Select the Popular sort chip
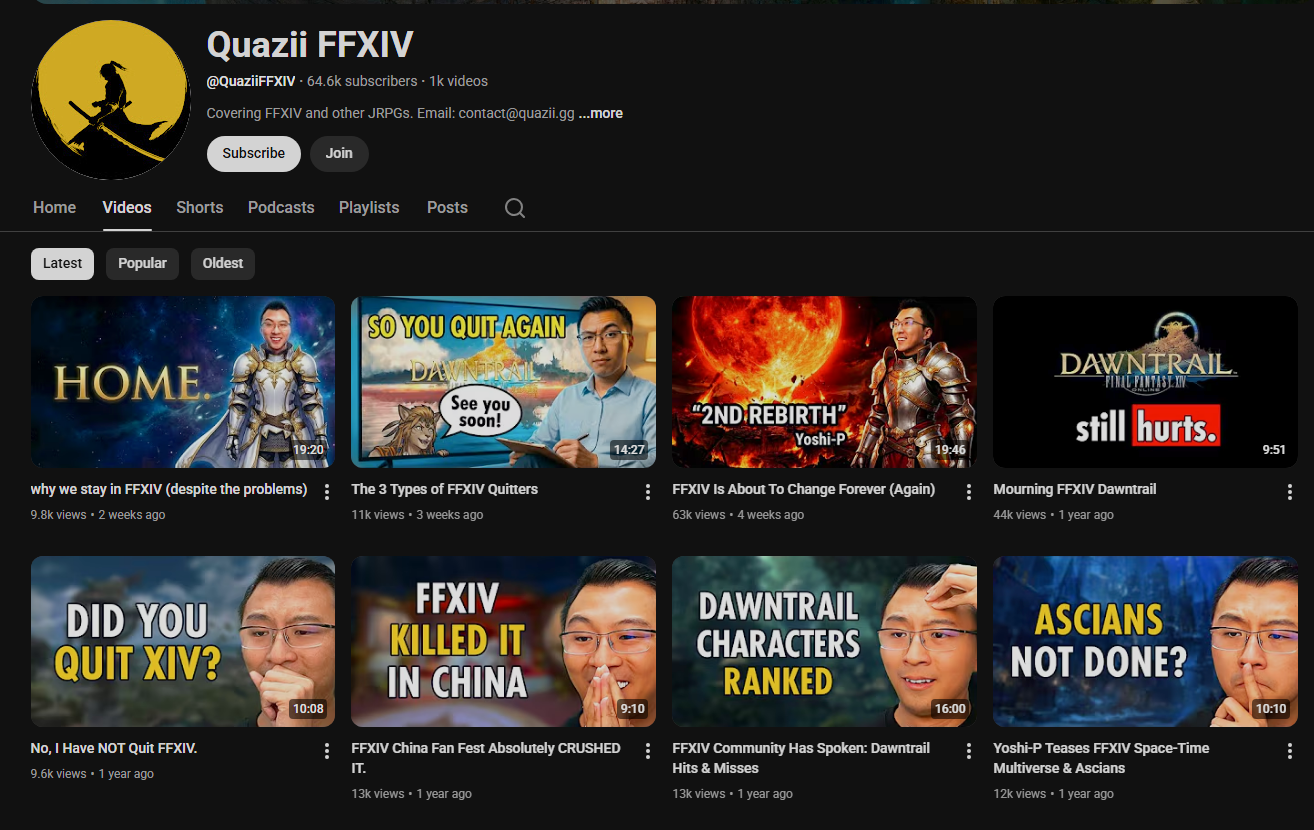Image resolution: width=1314 pixels, height=830 pixels. (143, 263)
